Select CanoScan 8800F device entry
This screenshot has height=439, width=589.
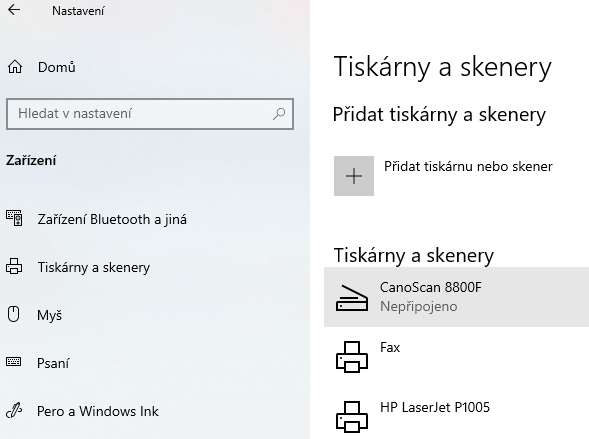coord(456,297)
